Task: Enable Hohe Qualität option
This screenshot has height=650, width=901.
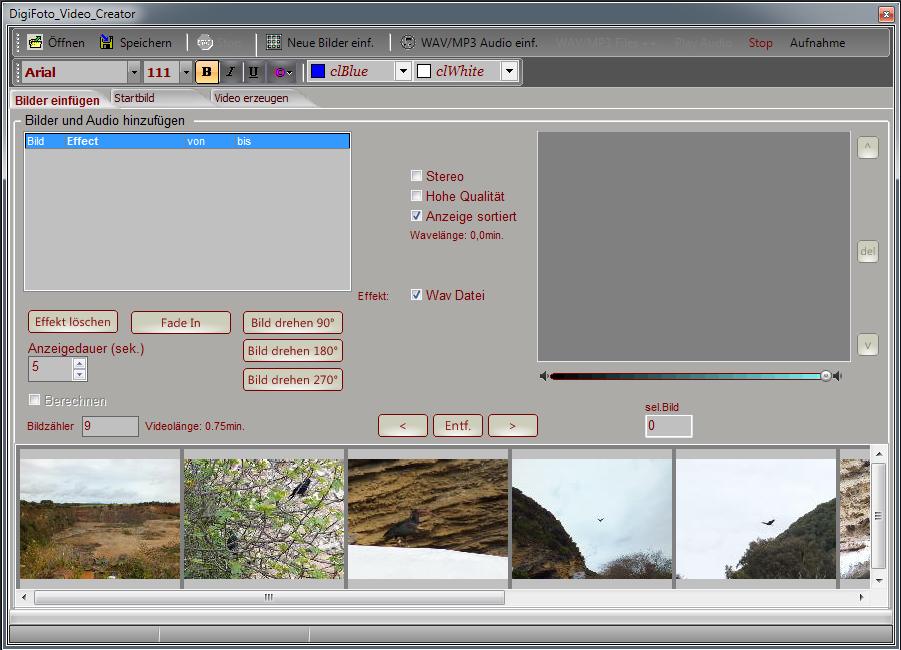Action: 417,196
